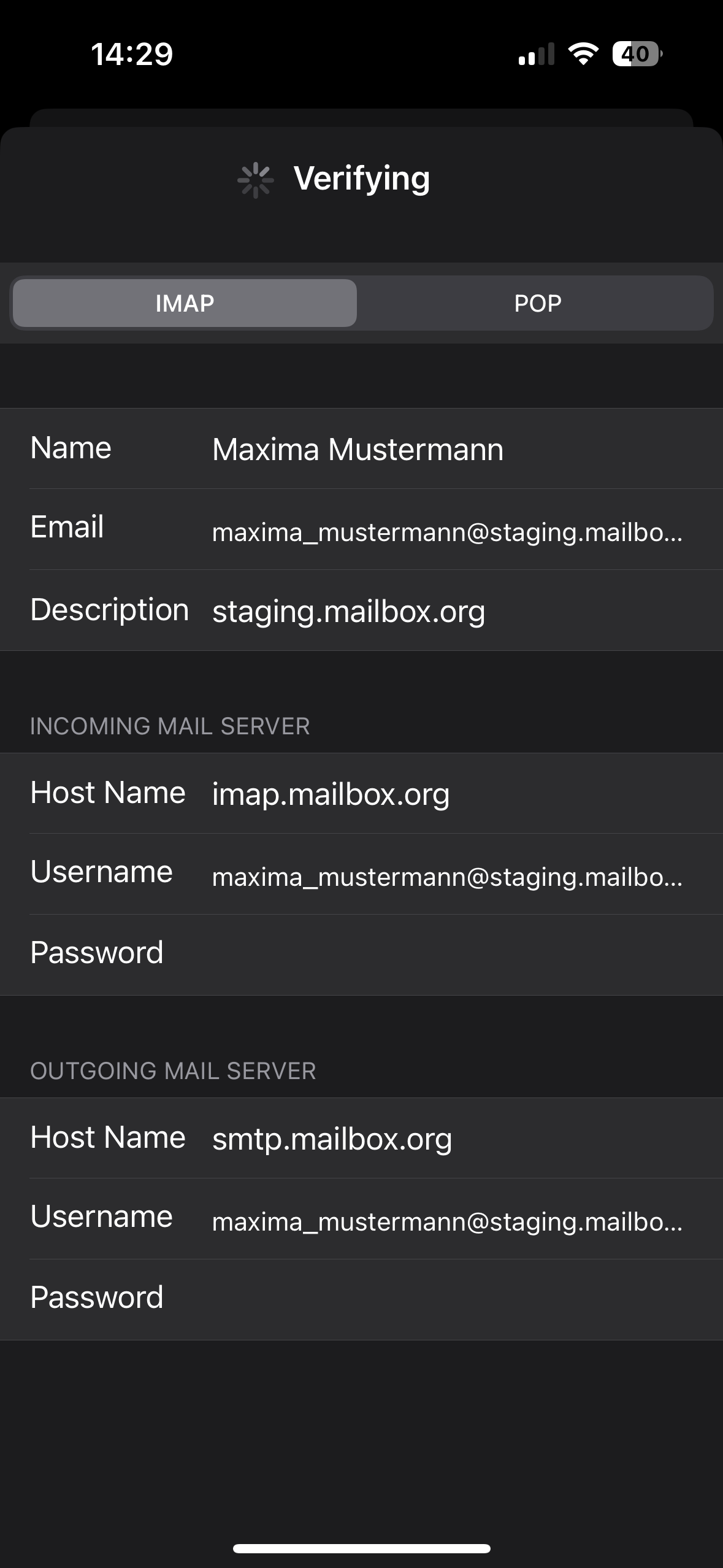This screenshot has height=1568, width=723.
Task: Switch to the POP segment
Action: click(x=537, y=303)
